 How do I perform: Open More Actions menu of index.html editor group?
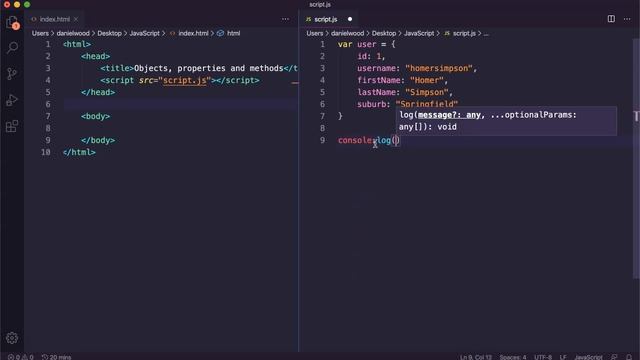point(285,19)
